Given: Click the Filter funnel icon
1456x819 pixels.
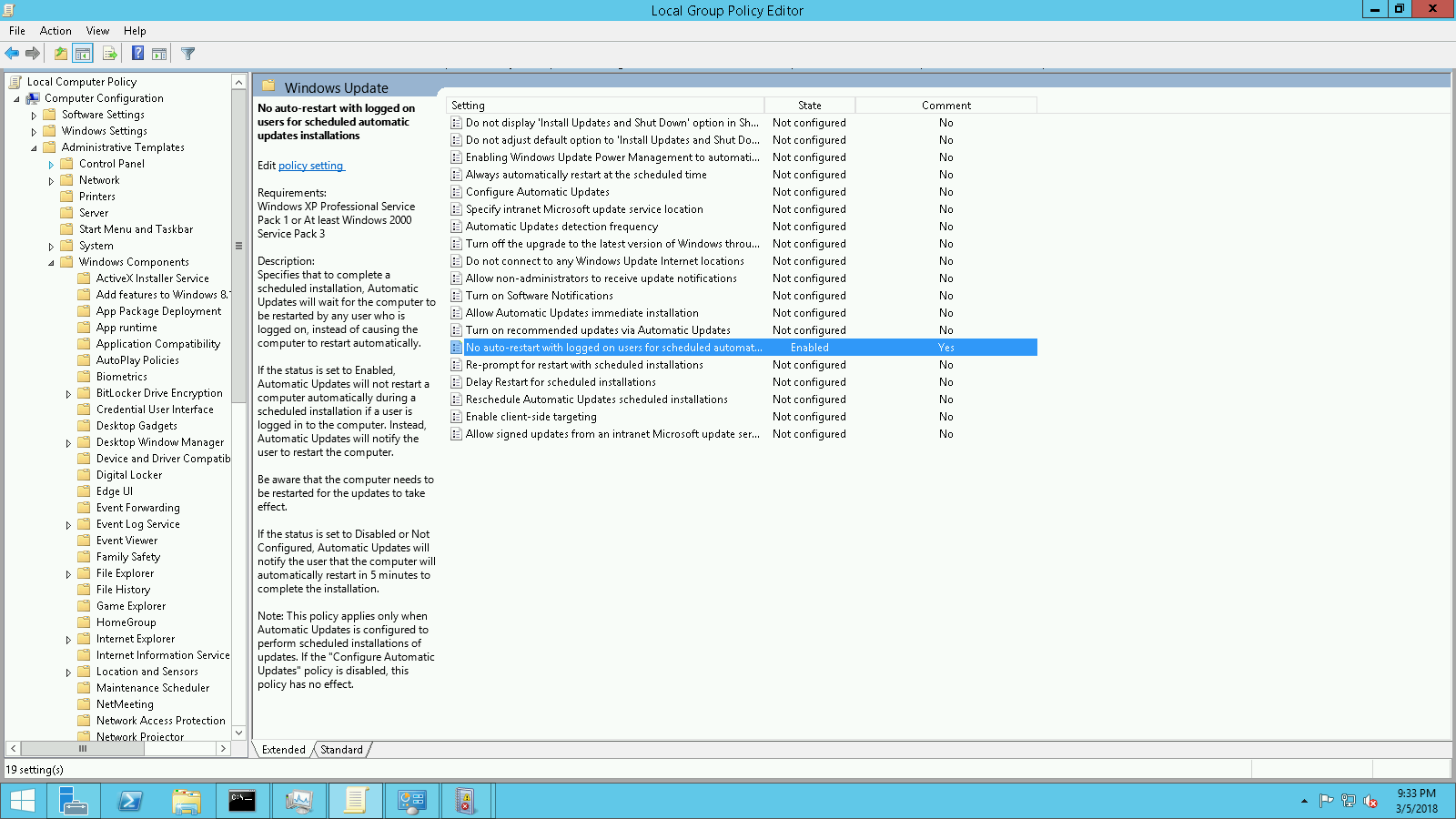Looking at the screenshot, I should pyautogui.click(x=187, y=54).
